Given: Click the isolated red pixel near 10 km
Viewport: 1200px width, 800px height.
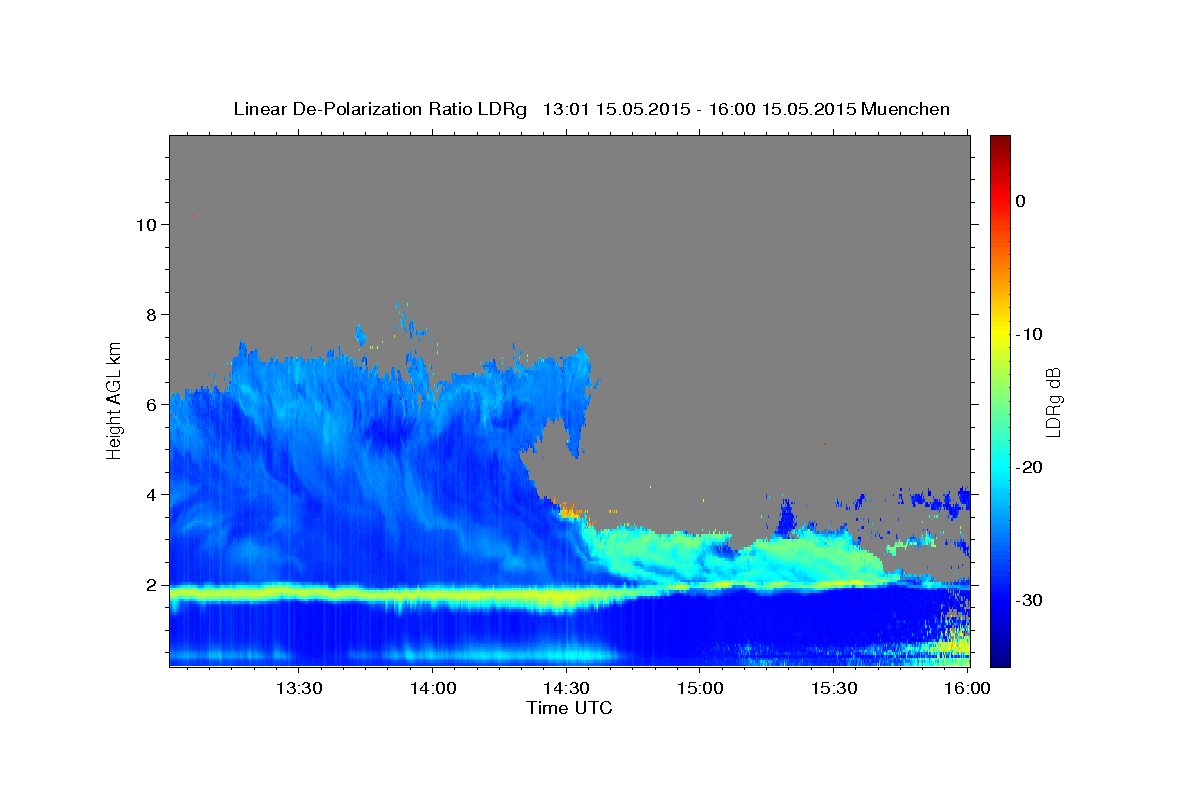Looking at the screenshot, I should click(x=192, y=215).
